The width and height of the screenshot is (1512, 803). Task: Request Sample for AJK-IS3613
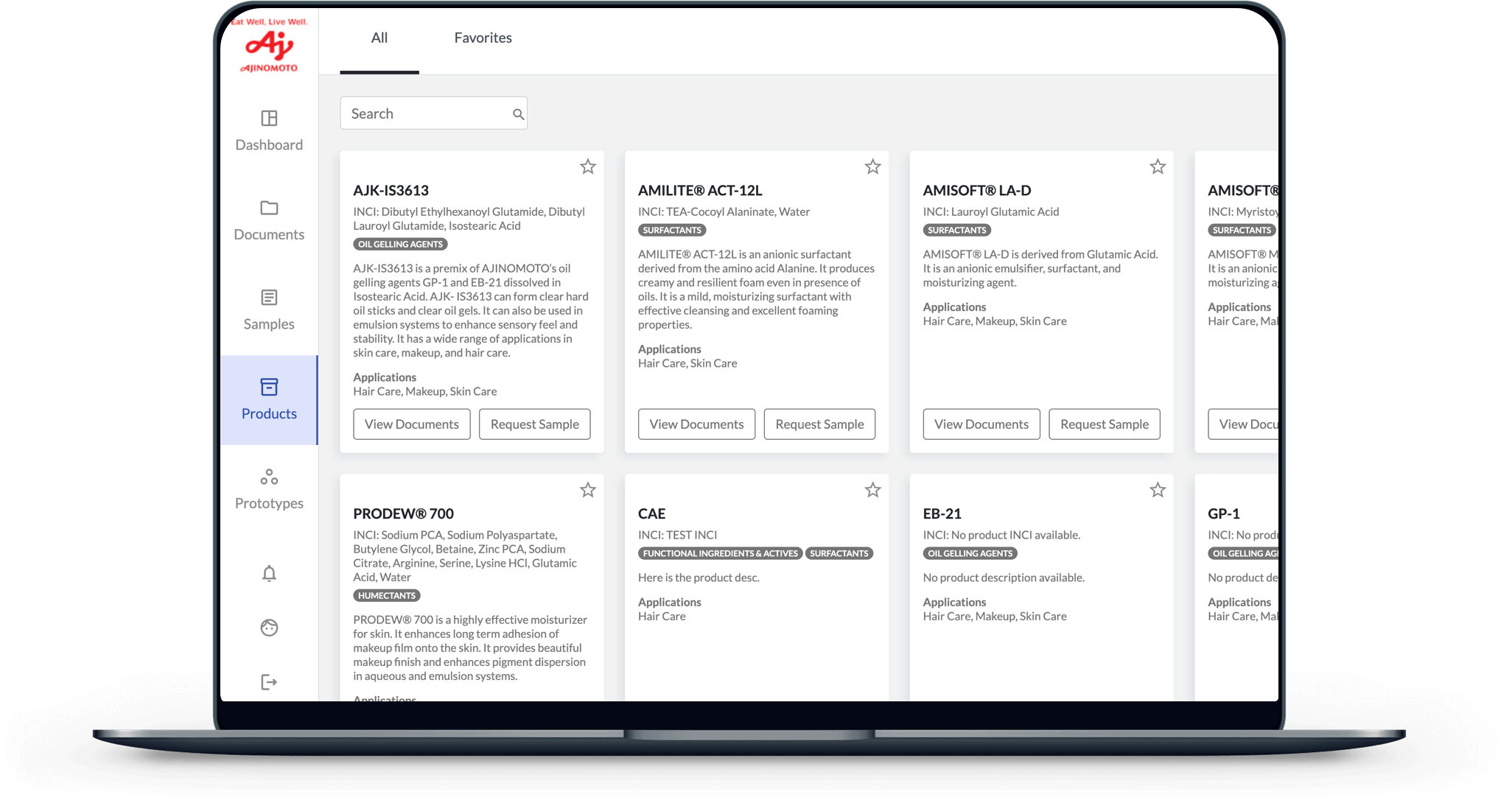pos(535,424)
